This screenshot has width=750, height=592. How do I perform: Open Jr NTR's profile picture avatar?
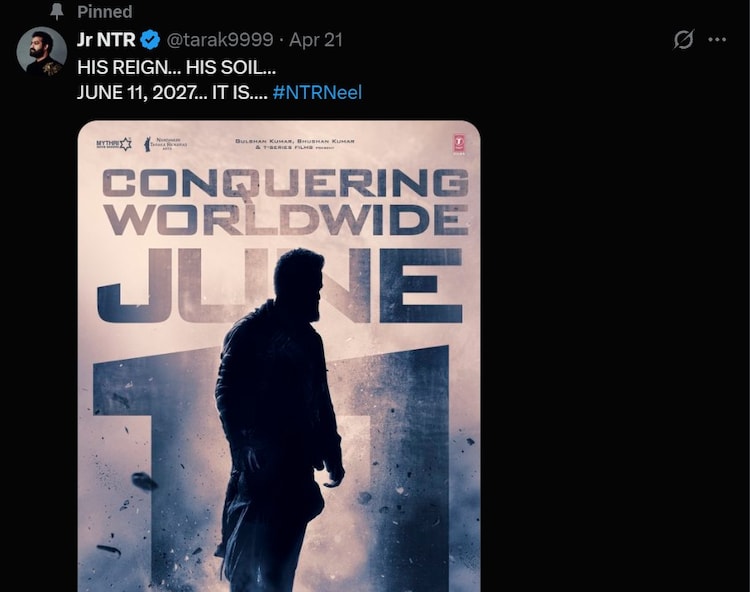point(42,52)
